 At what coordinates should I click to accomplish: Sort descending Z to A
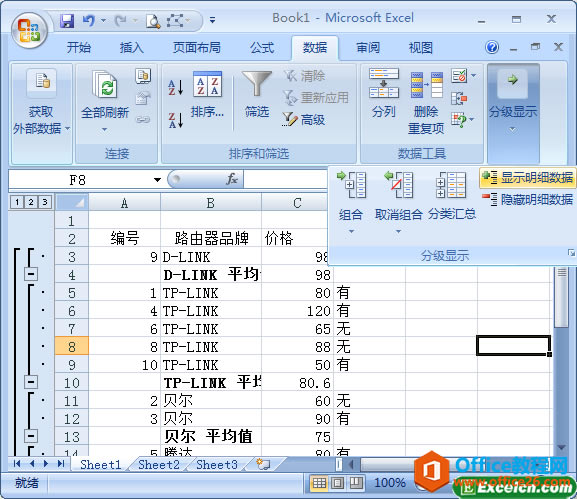(176, 120)
